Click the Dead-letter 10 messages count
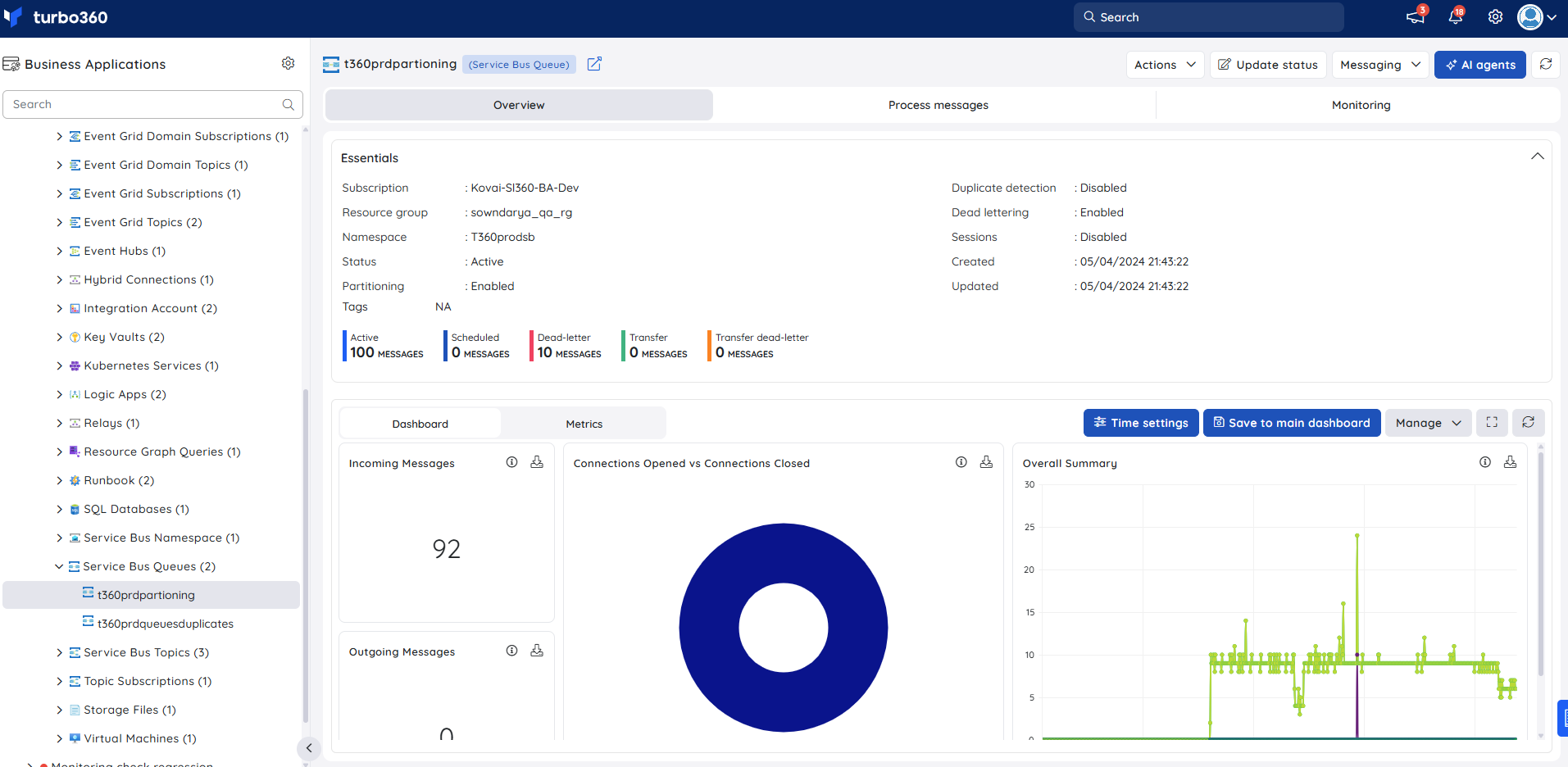1568x767 pixels. click(569, 352)
